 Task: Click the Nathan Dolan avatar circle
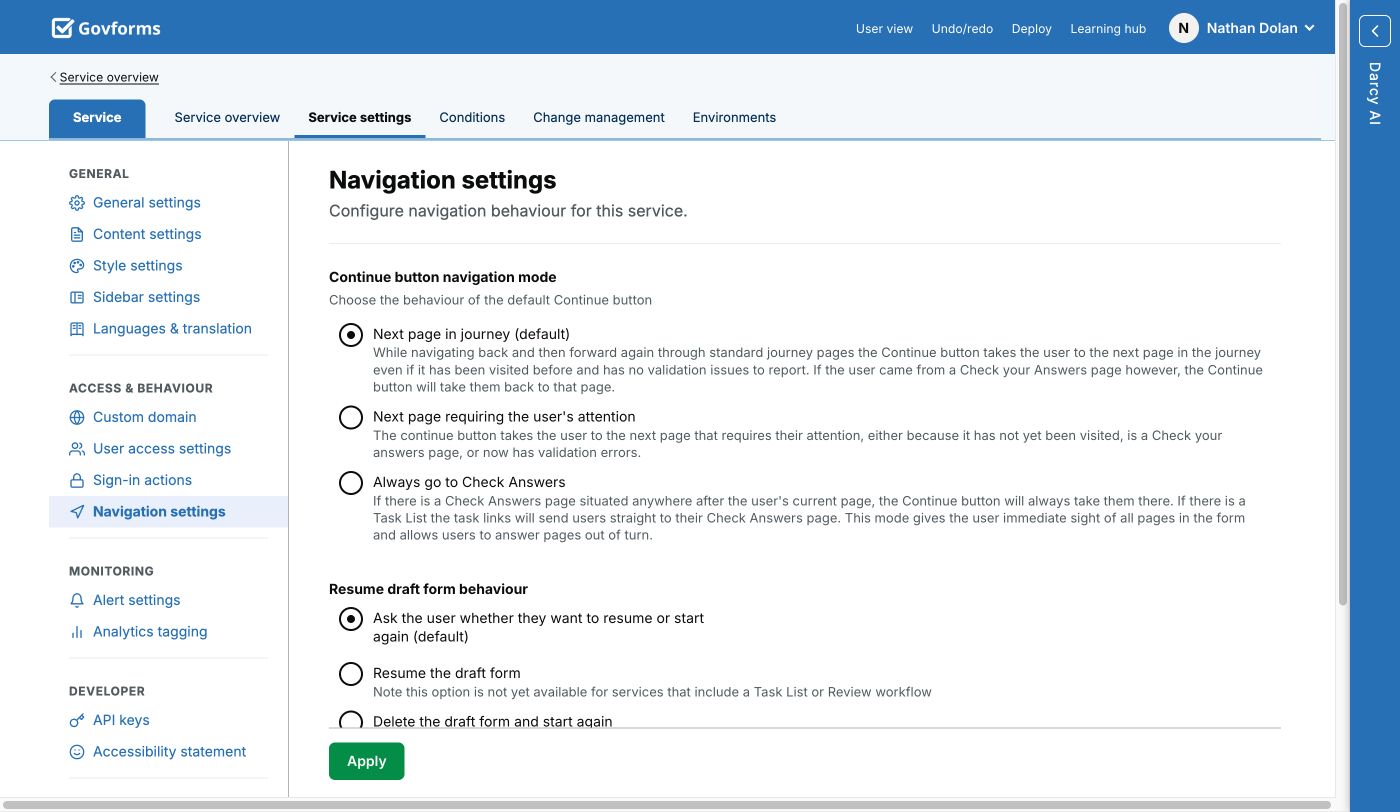click(1183, 28)
